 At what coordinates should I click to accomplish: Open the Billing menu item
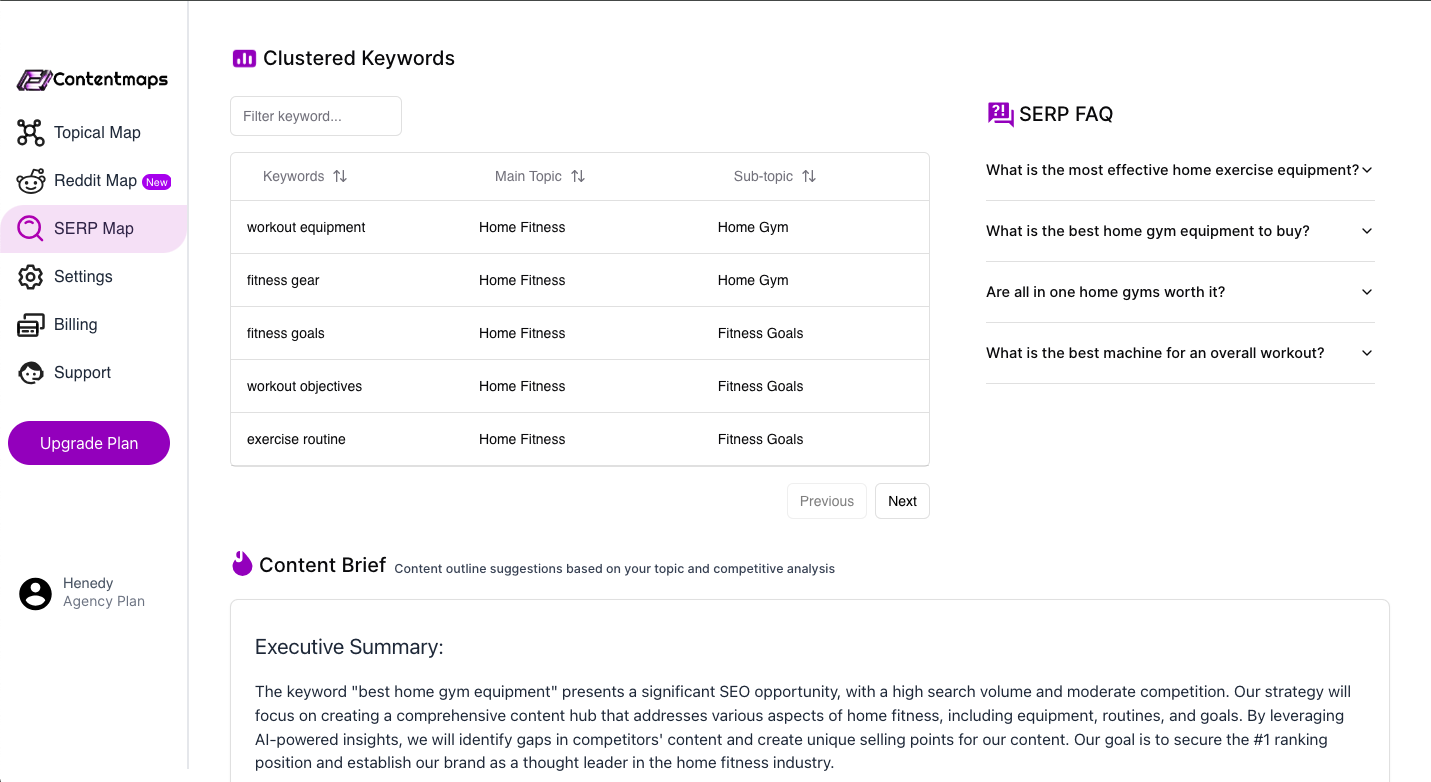[x=76, y=325]
